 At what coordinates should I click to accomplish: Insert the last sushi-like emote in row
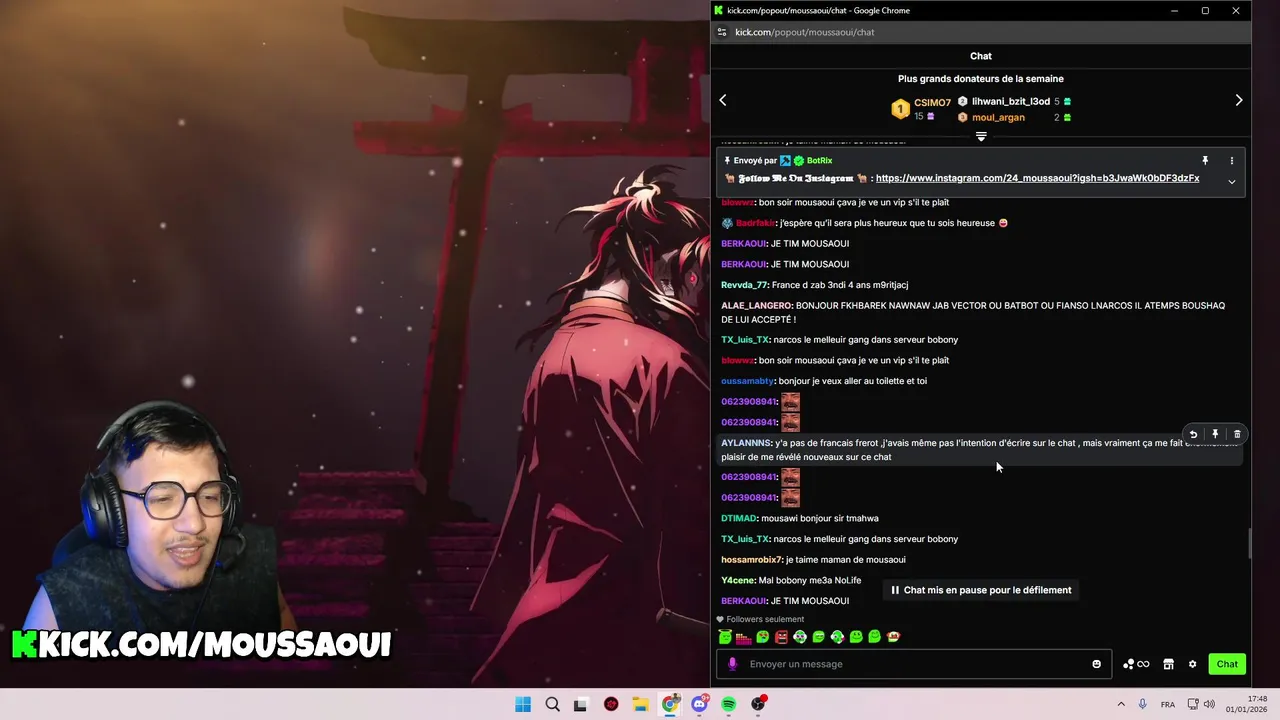click(x=893, y=637)
